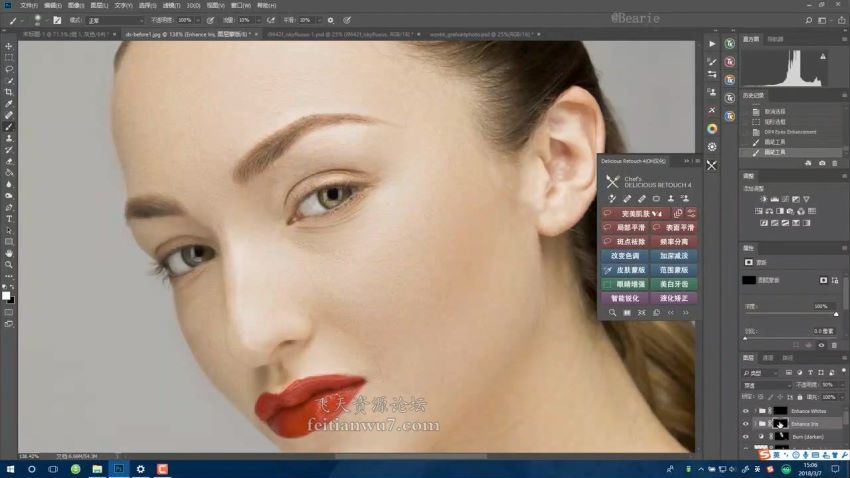Open brush blend mode dropdown
850x478 pixels.
(115, 20)
